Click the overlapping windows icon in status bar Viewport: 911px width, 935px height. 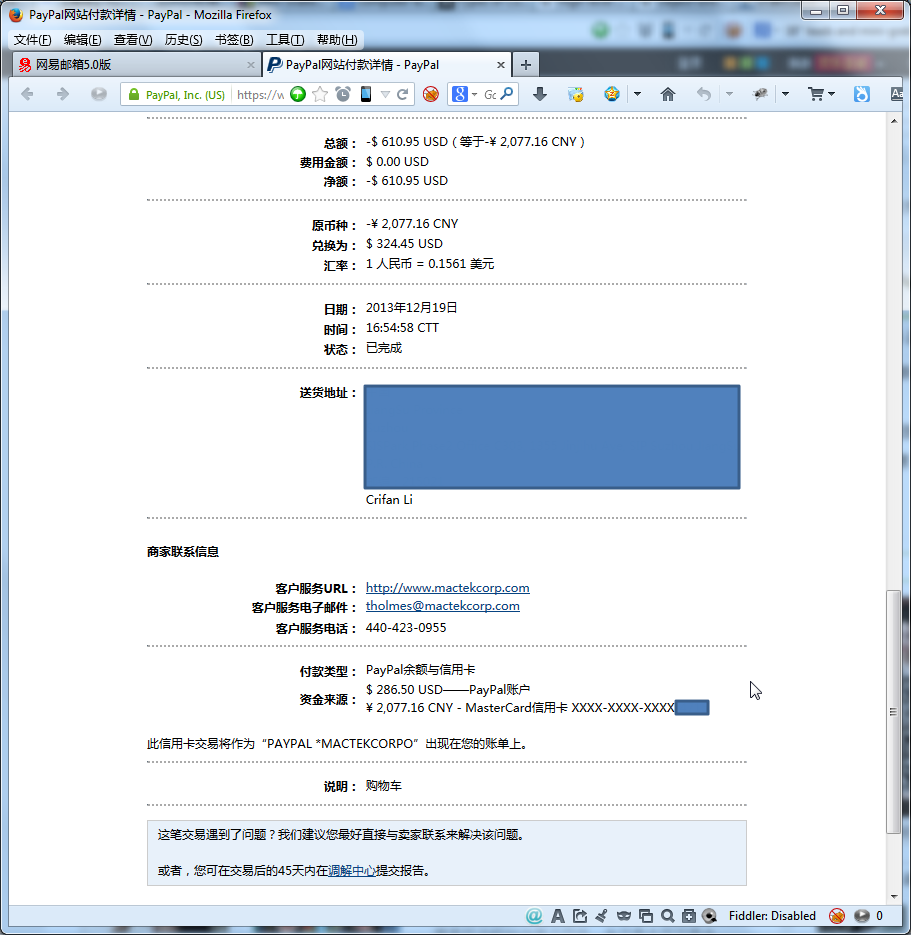646,916
